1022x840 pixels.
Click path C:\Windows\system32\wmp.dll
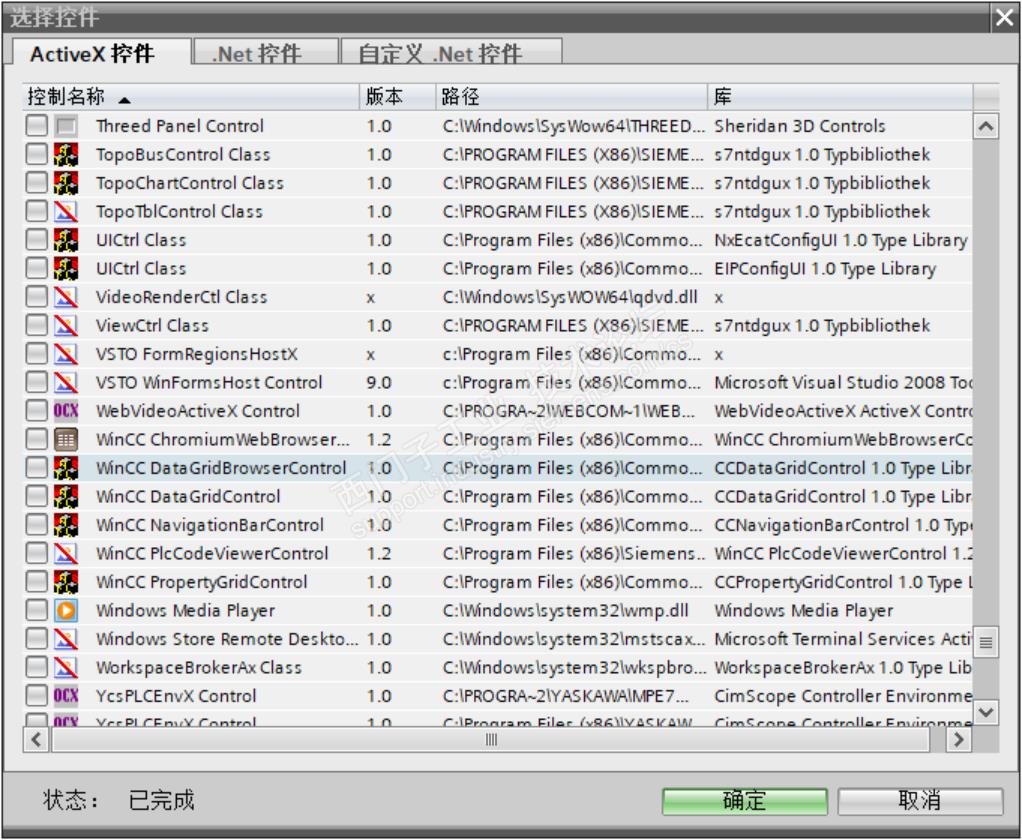click(565, 611)
